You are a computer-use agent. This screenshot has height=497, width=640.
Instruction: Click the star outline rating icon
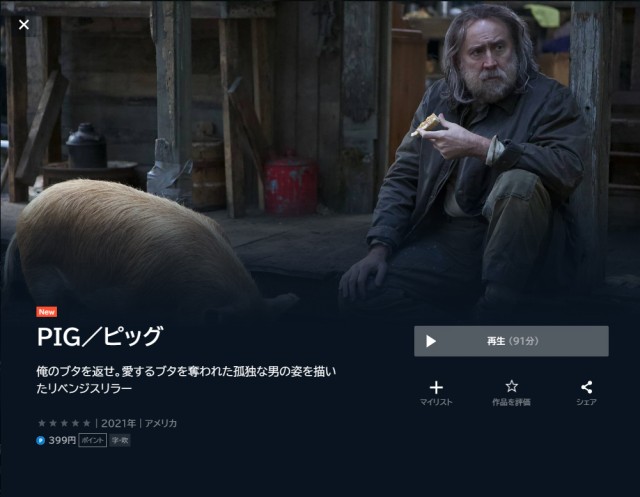point(511,386)
